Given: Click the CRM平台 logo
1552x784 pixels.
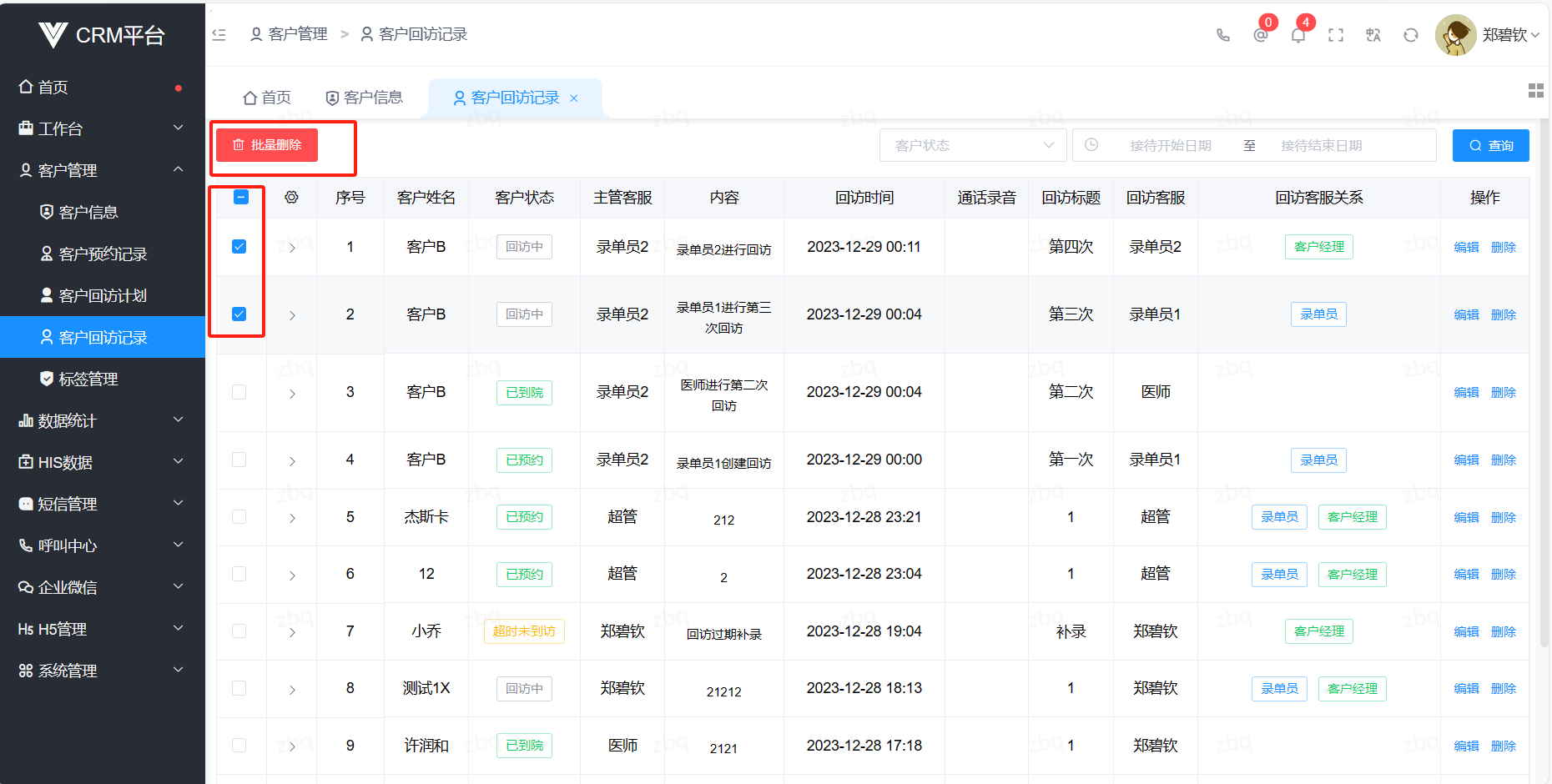Looking at the screenshot, I should coord(102,35).
